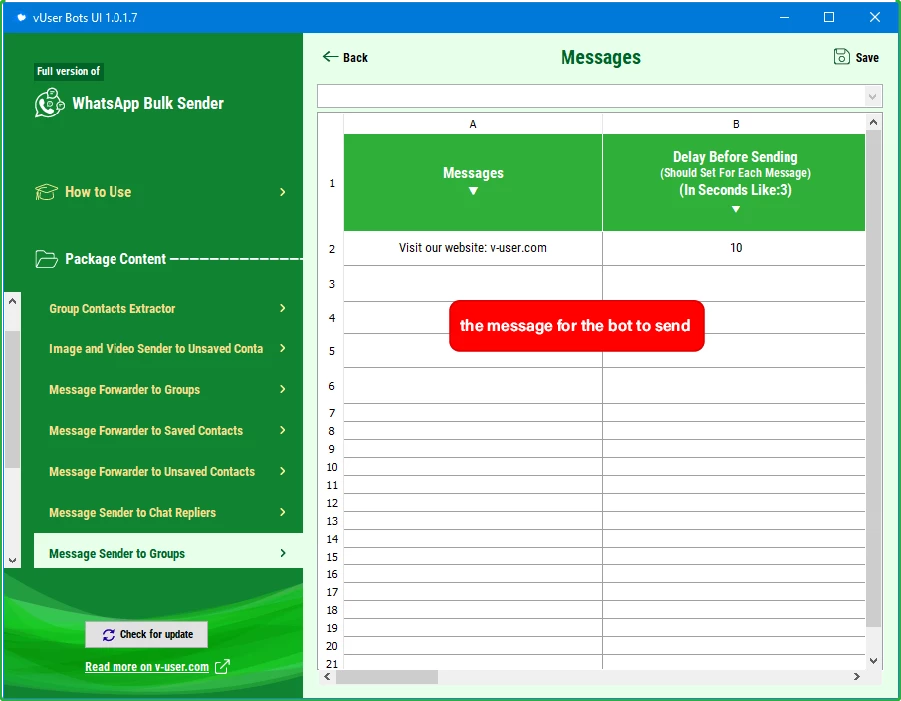The image size is (901, 701).
Task: Click the refresh icon on Check for update
Action: point(109,634)
